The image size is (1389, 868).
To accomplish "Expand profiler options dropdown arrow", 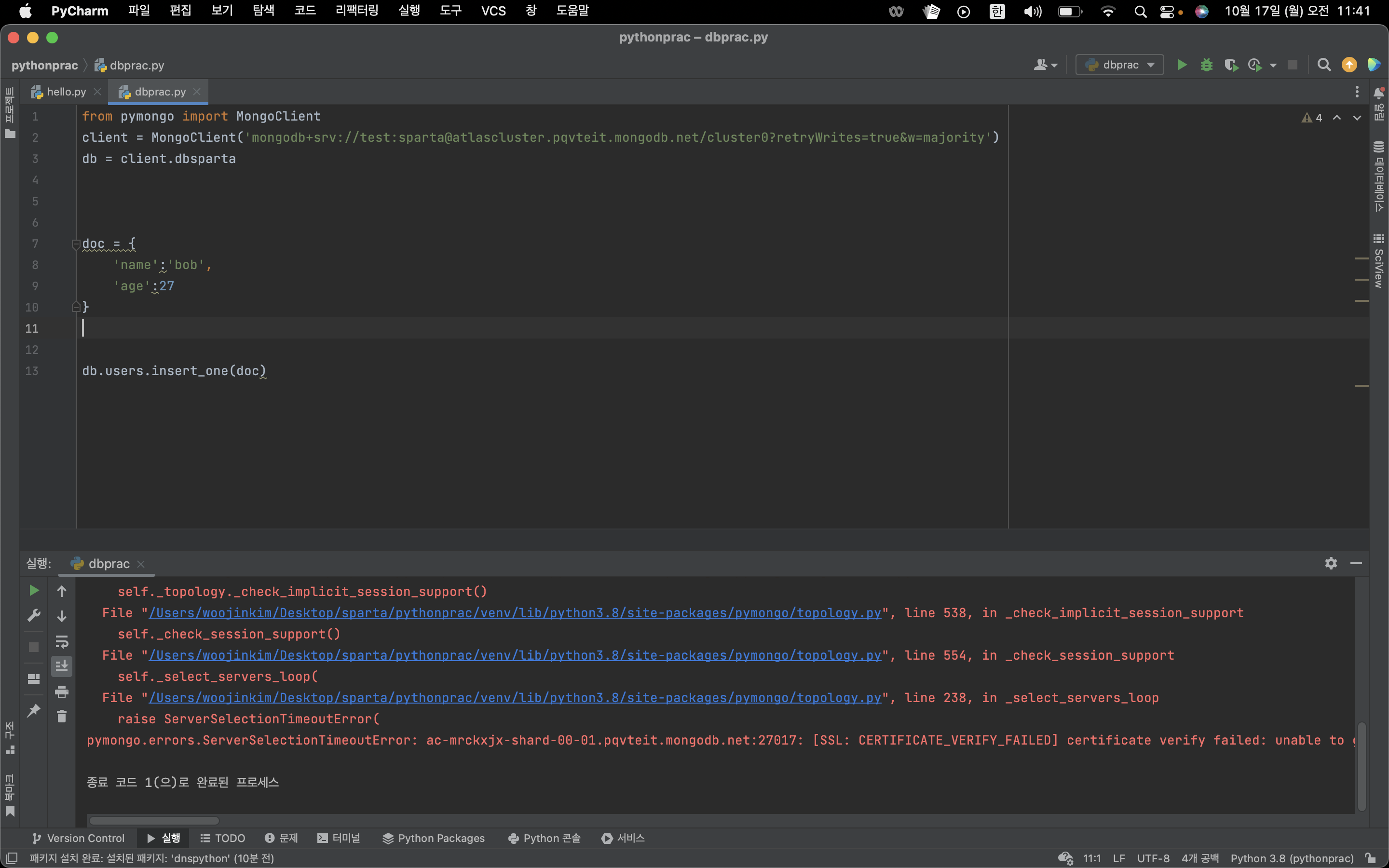I will coord(1273,66).
